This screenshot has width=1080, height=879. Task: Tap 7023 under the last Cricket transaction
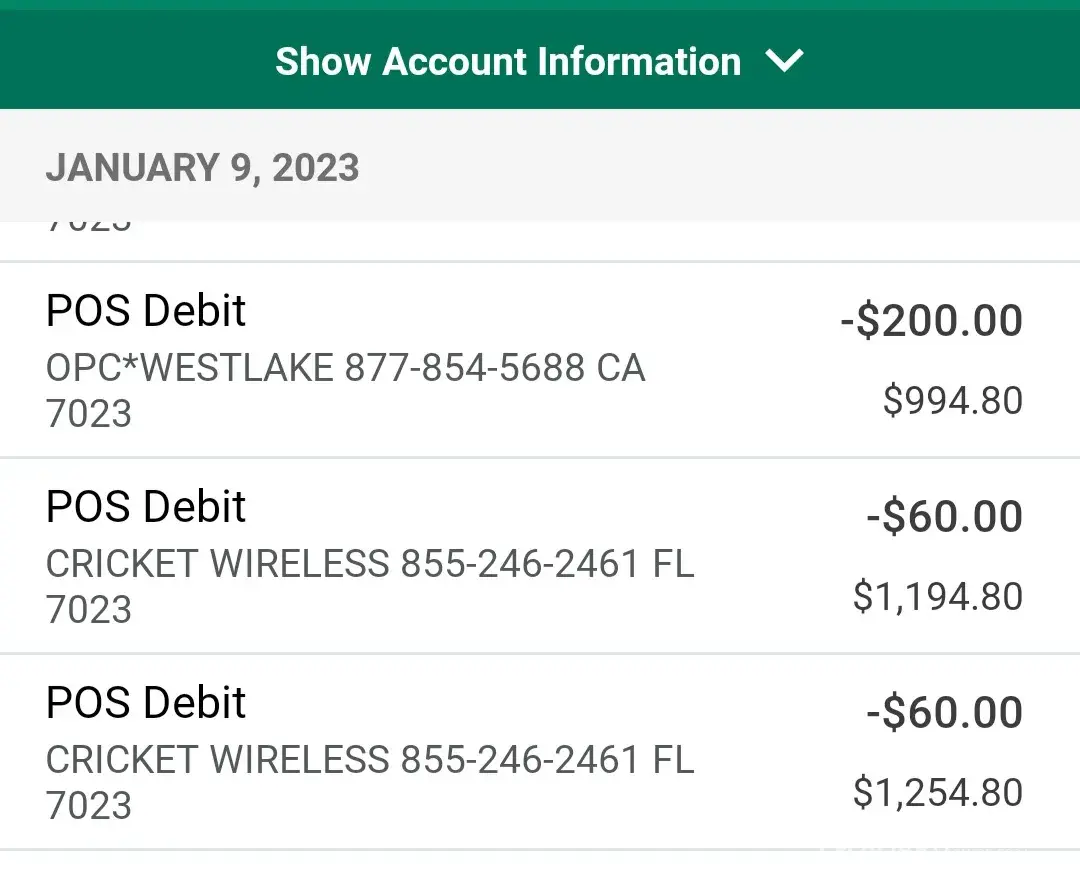pos(89,805)
